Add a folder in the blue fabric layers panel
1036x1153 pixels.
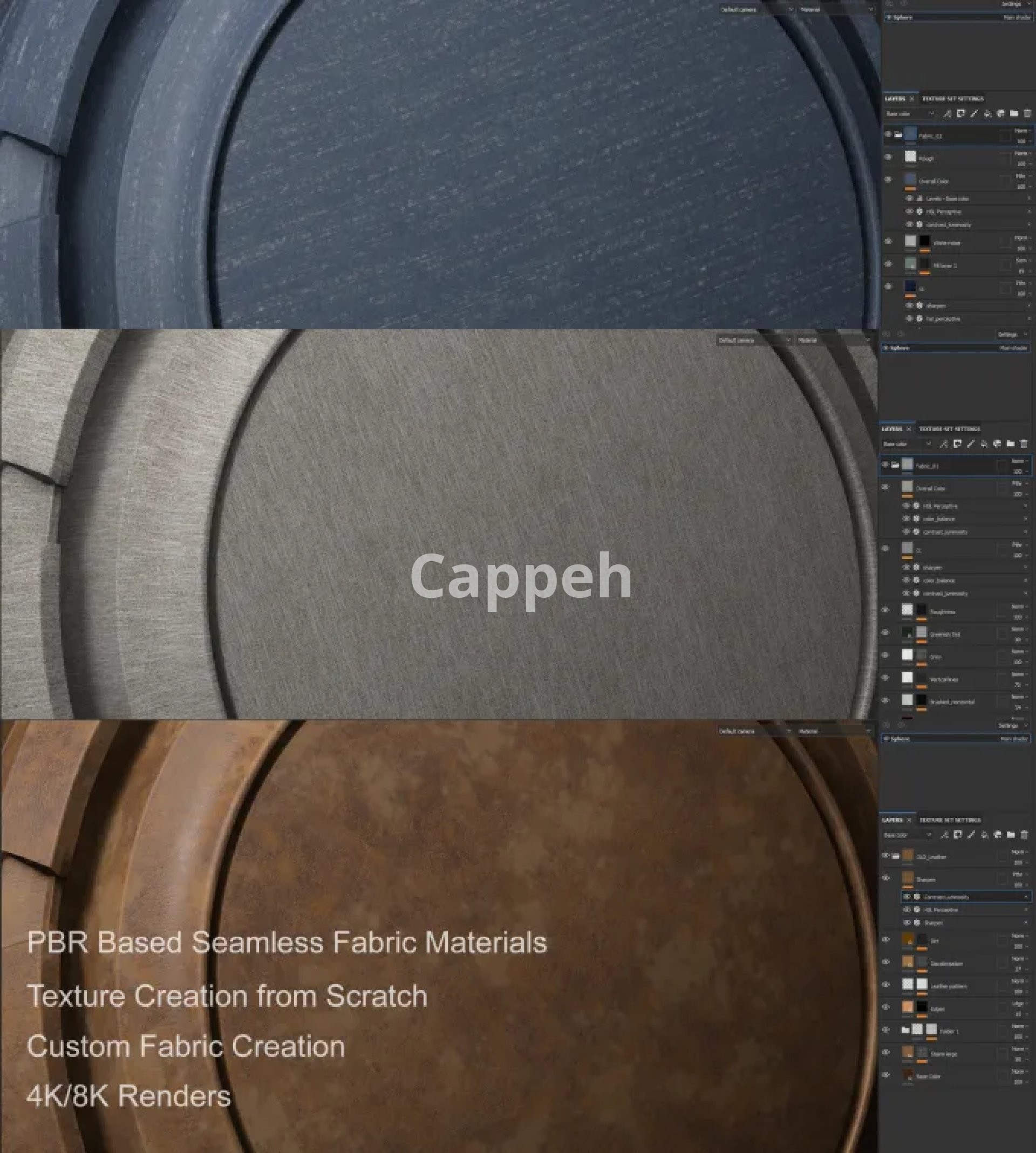pos(1014,114)
